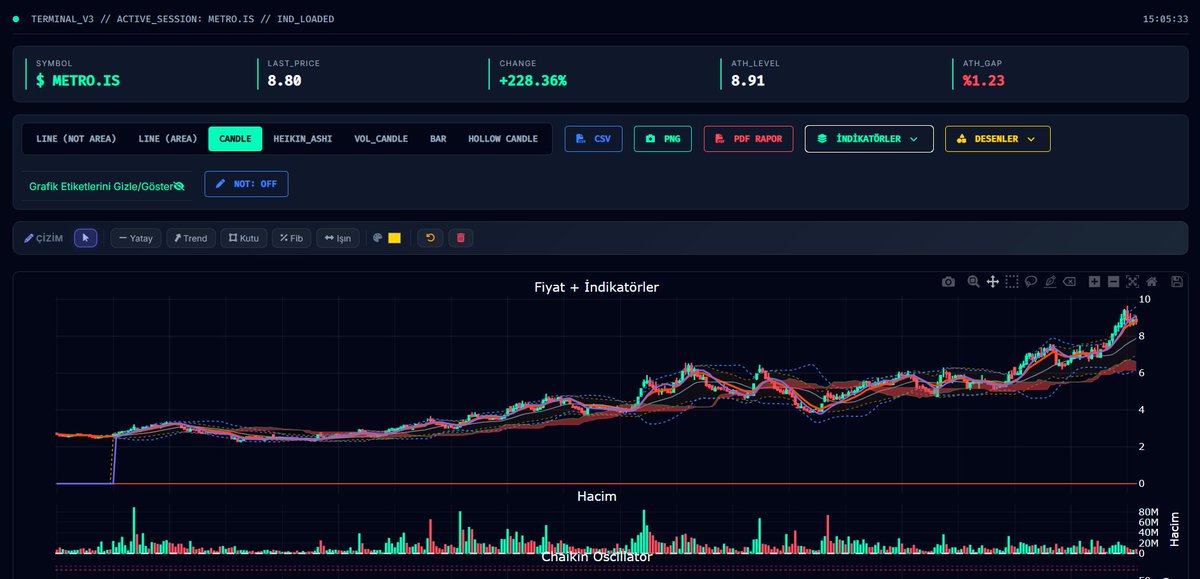Image resolution: width=1200 pixels, height=579 pixels.
Task: Click the erase active shape icon
Action: point(1069,282)
